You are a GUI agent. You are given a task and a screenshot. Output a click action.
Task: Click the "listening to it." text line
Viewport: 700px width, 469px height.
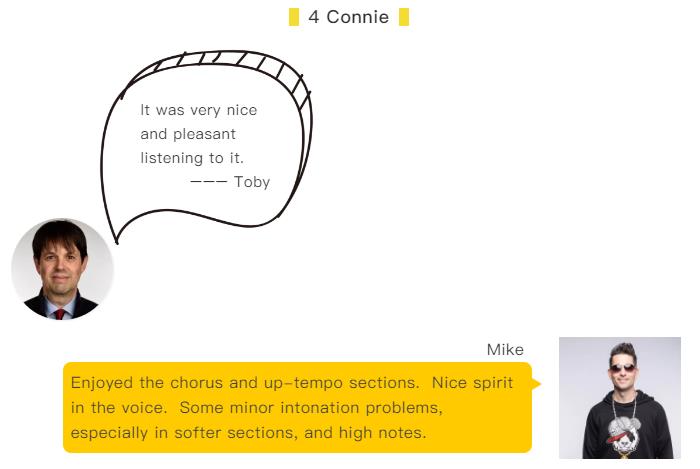pyautogui.click(x=192, y=158)
